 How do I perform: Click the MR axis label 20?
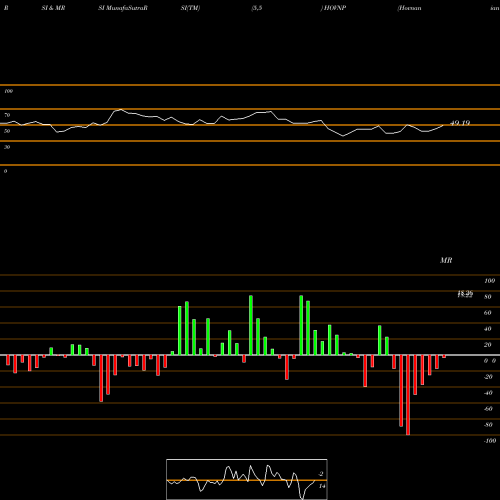488,345
